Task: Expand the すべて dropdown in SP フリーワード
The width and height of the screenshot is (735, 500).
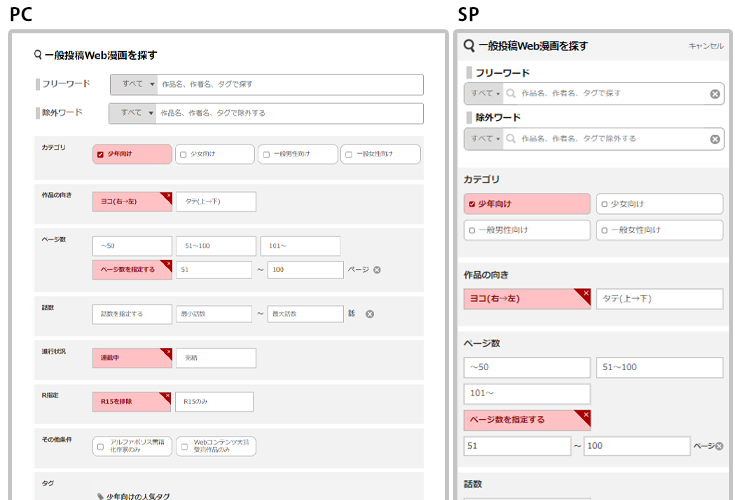Action: point(484,94)
